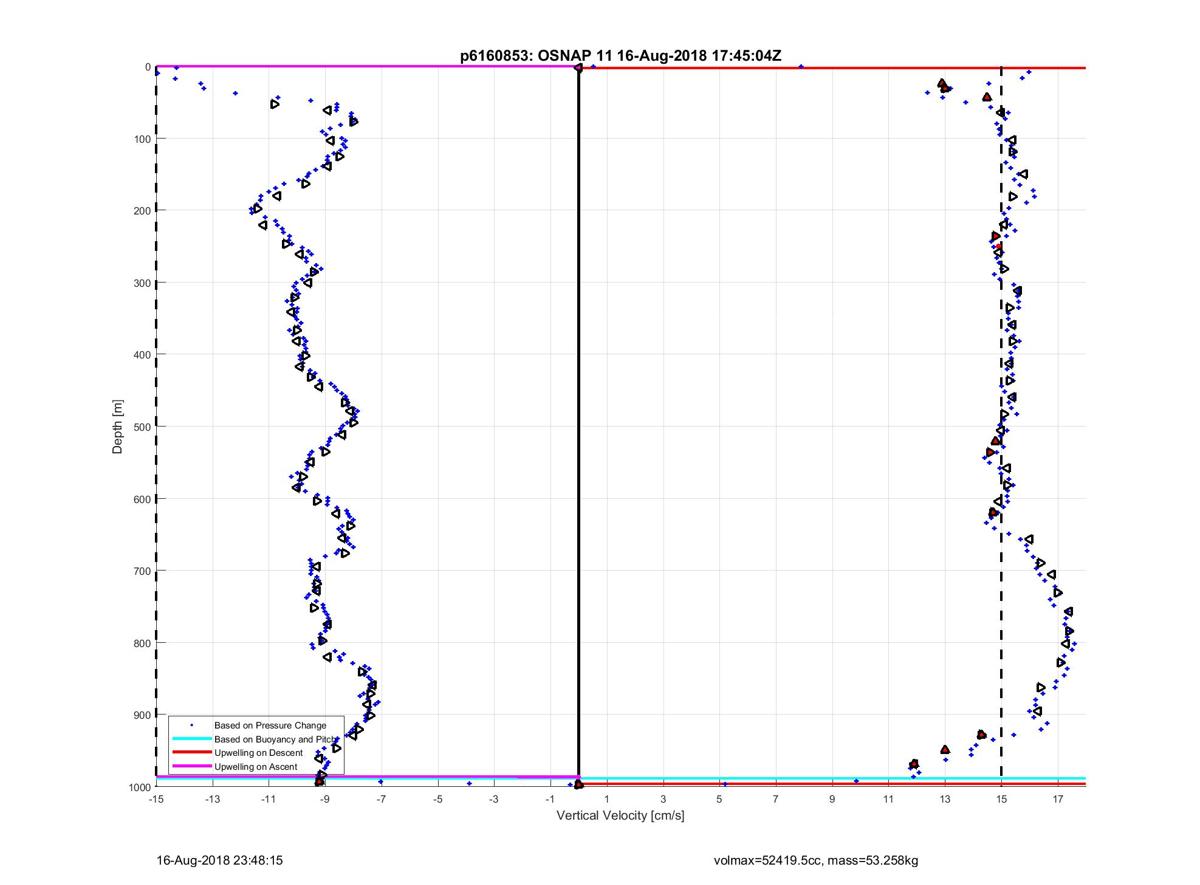Click the depth tick label 0
The width and height of the screenshot is (1200, 885).
click(148, 67)
